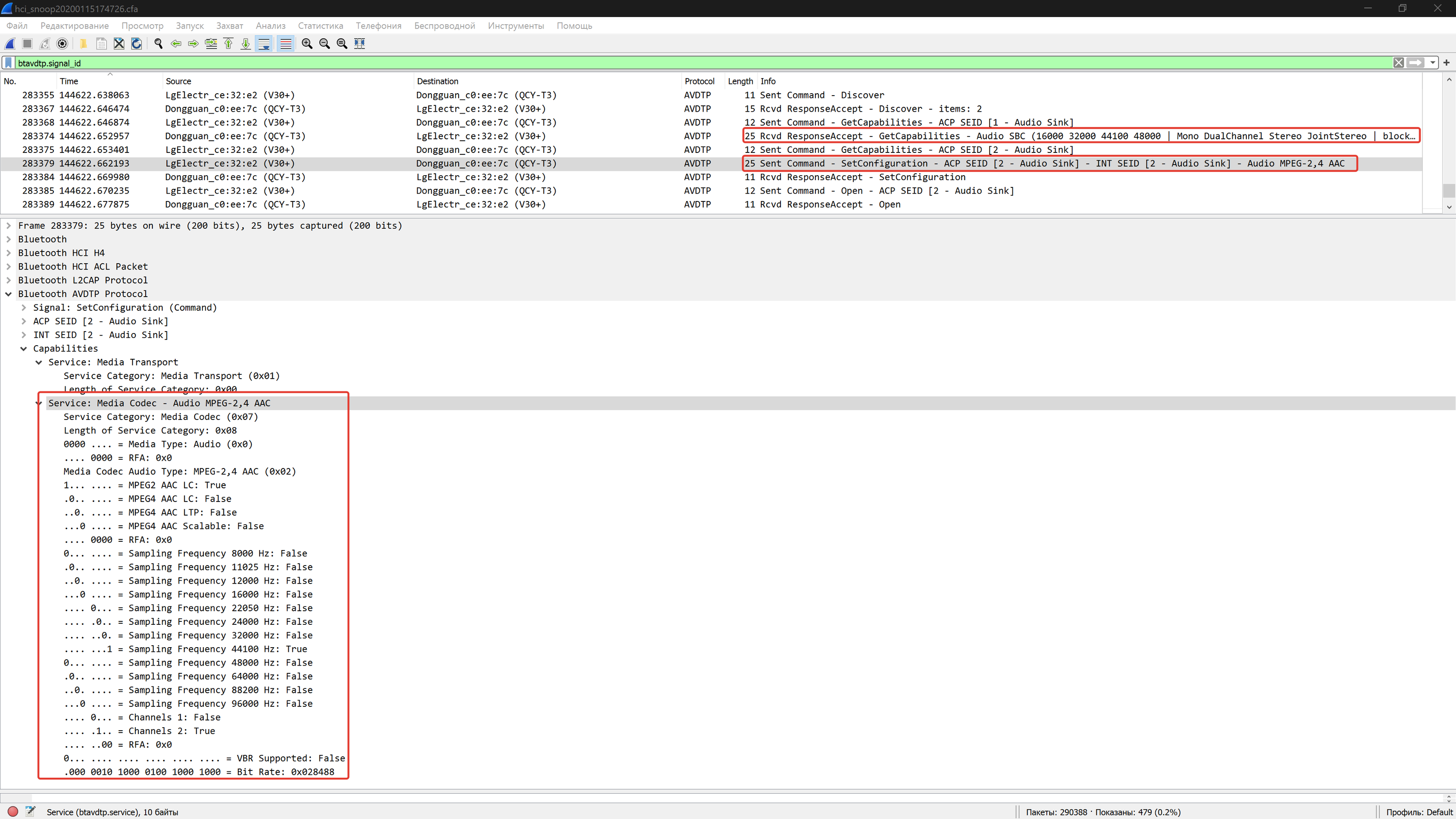Collapse the Bluetooth AVDTP Protocol node
Image resolution: width=1456 pixels, height=819 pixels.
pos(8,294)
